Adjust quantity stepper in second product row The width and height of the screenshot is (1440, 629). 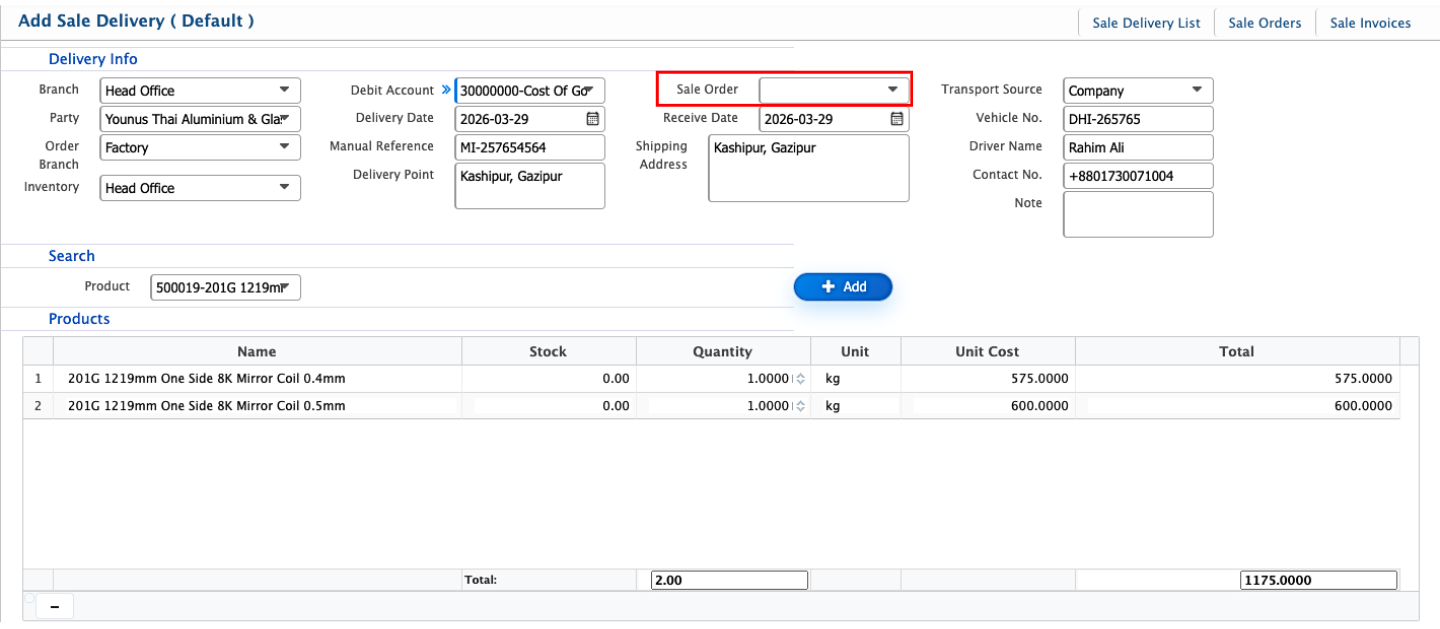click(799, 406)
